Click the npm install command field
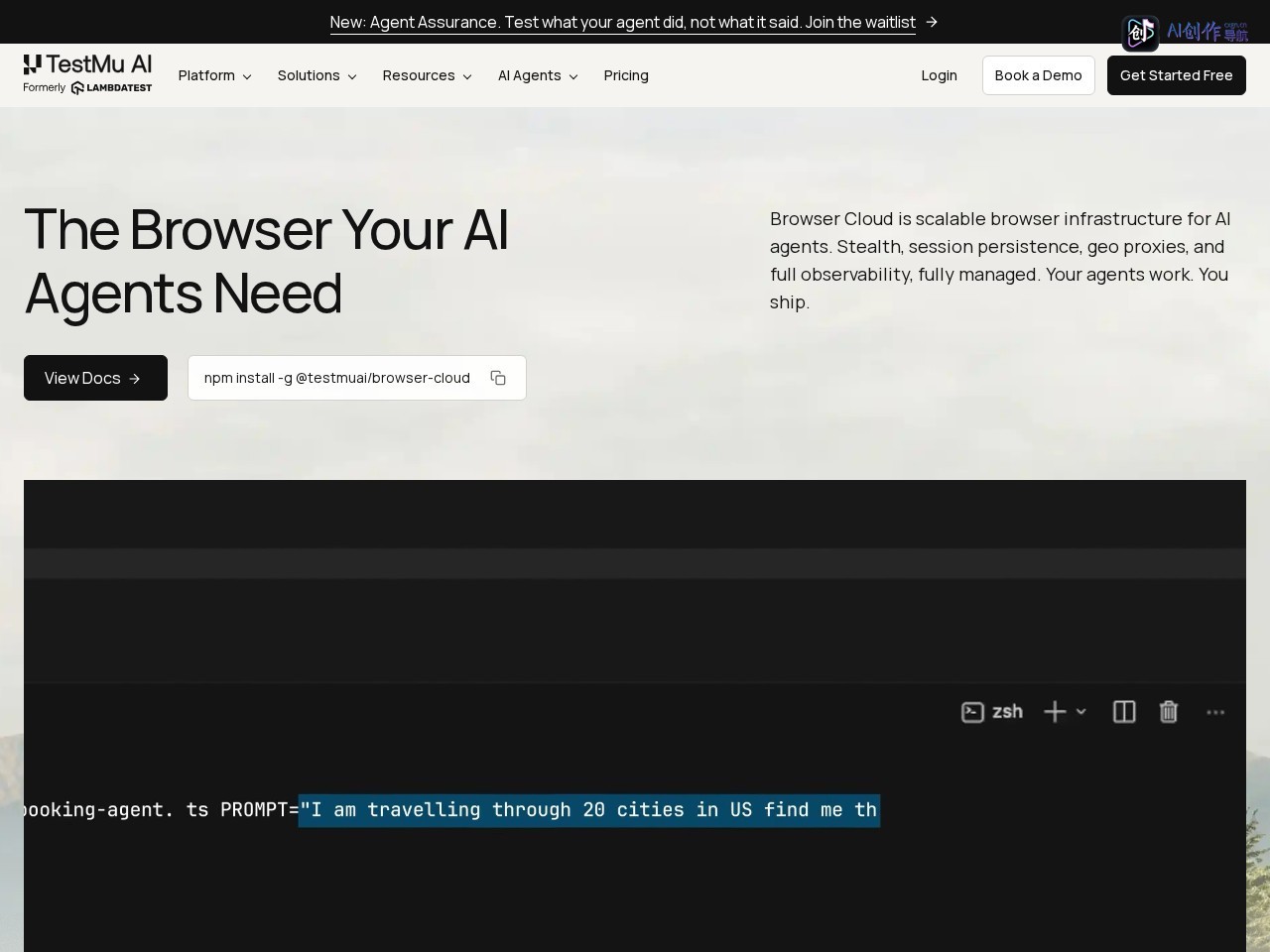1270x952 pixels. [x=357, y=378]
